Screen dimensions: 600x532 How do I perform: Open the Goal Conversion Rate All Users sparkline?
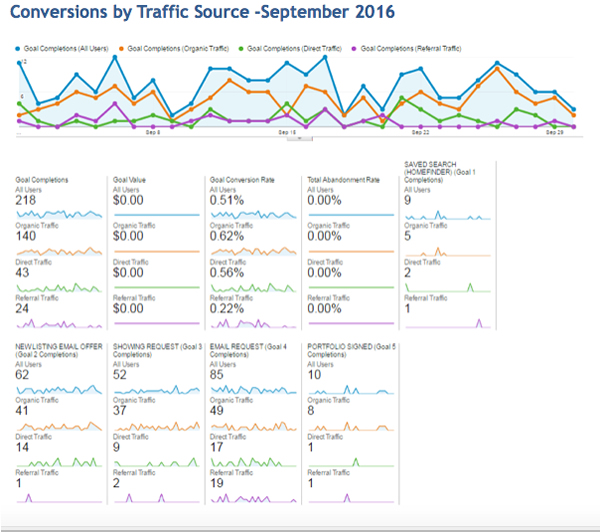pyautogui.click(x=253, y=214)
